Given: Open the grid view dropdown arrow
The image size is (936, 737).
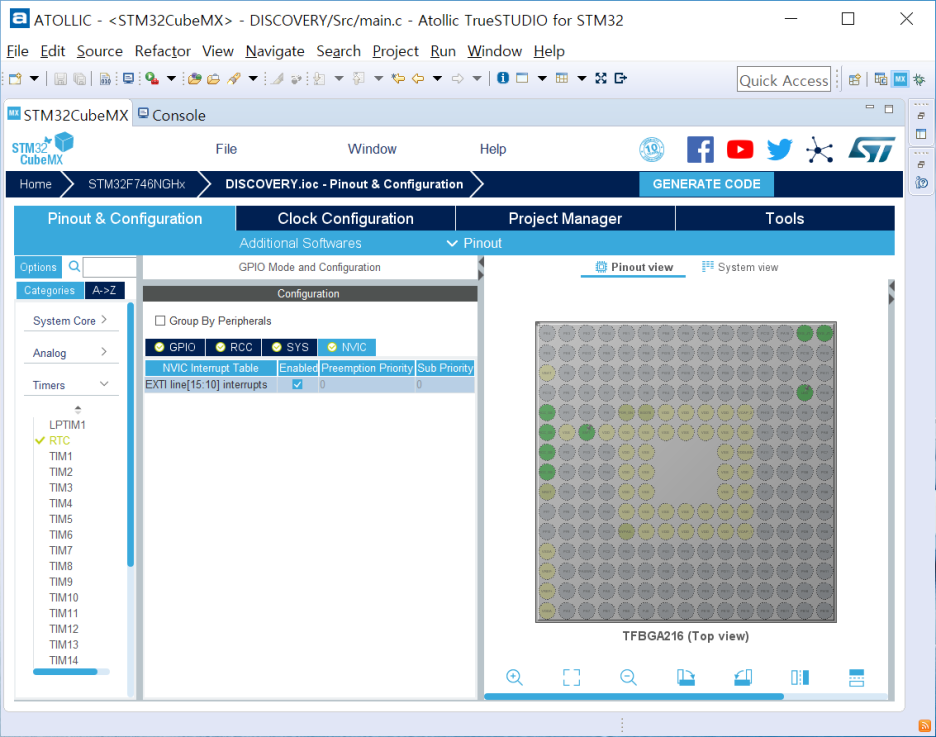Looking at the screenshot, I should coord(582,78).
